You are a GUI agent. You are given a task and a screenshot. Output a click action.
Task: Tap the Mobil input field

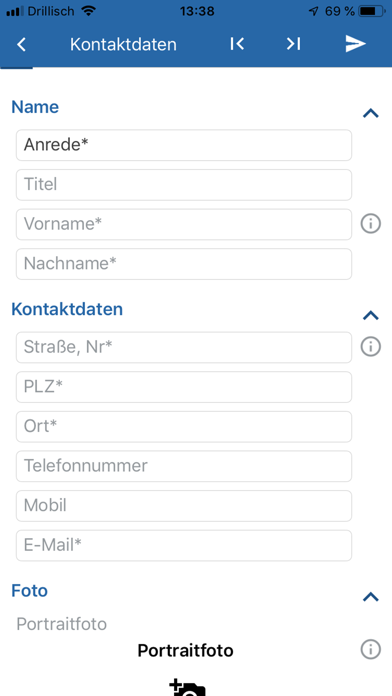(x=184, y=506)
